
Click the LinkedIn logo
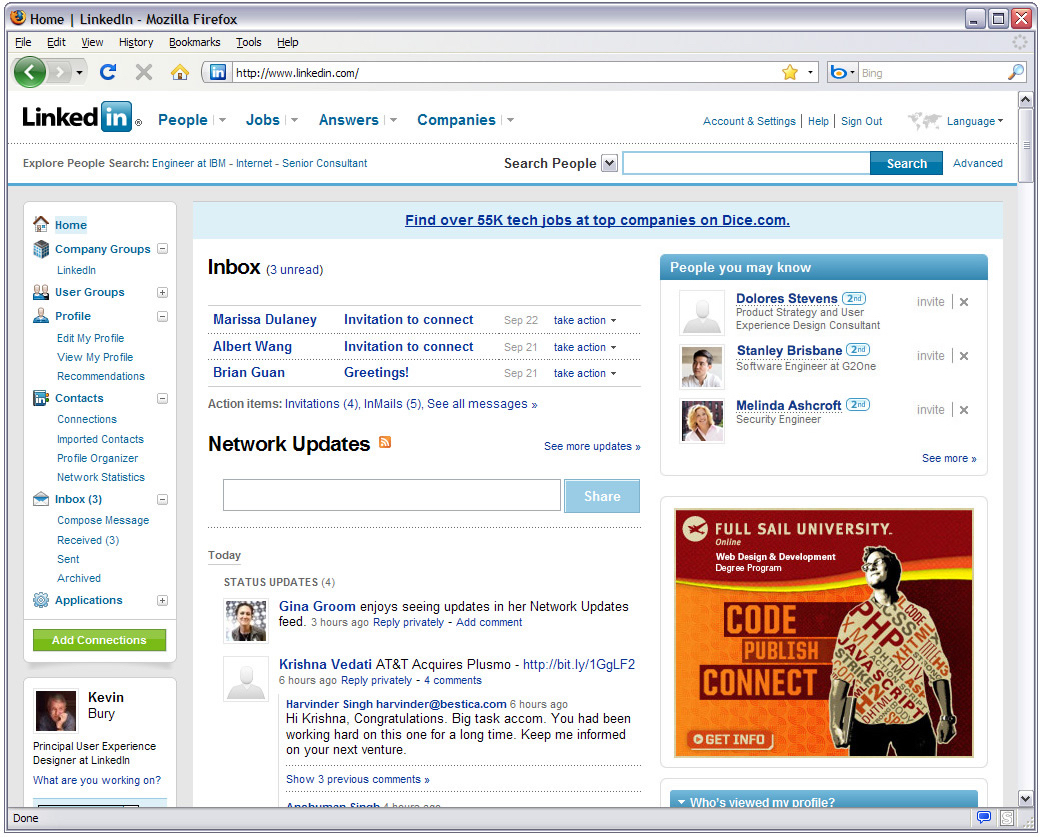82,118
